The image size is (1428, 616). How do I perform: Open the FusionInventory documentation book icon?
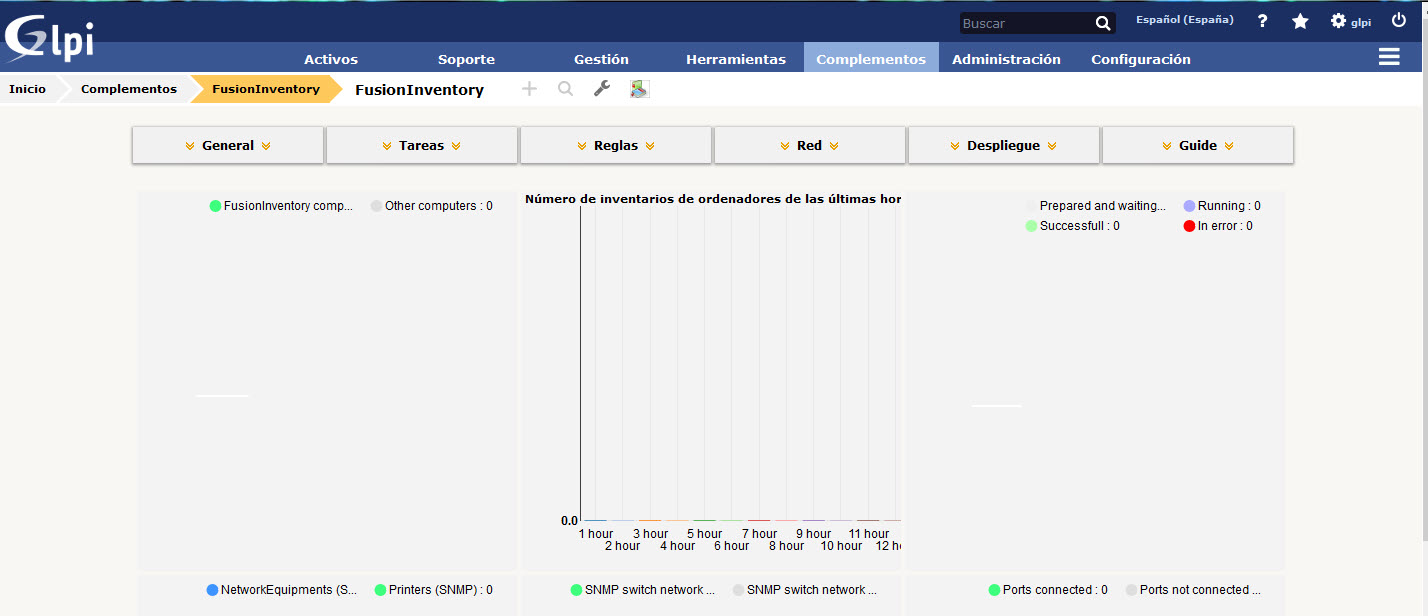pyautogui.click(x=640, y=88)
